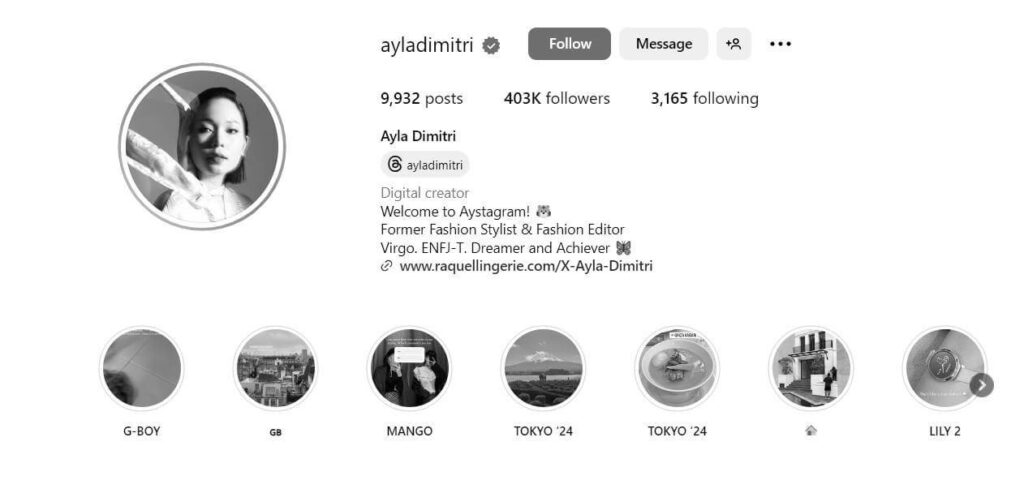1024x493 pixels.
Task: Open the Mount Fuji TOKYO '24 highlight
Action: pyautogui.click(x=543, y=369)
